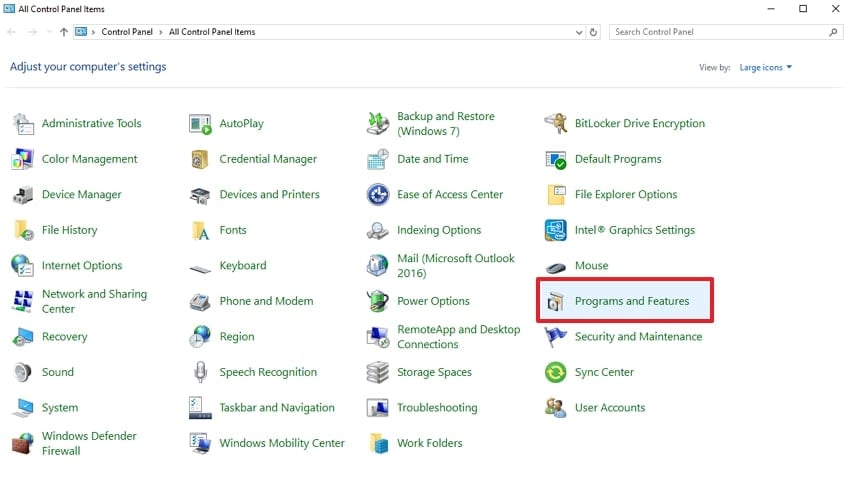Image resolution: width=850 pixels, height=486 pixels.
Task: Open Storage Spaces icon
Action: (x=378, y=373)
